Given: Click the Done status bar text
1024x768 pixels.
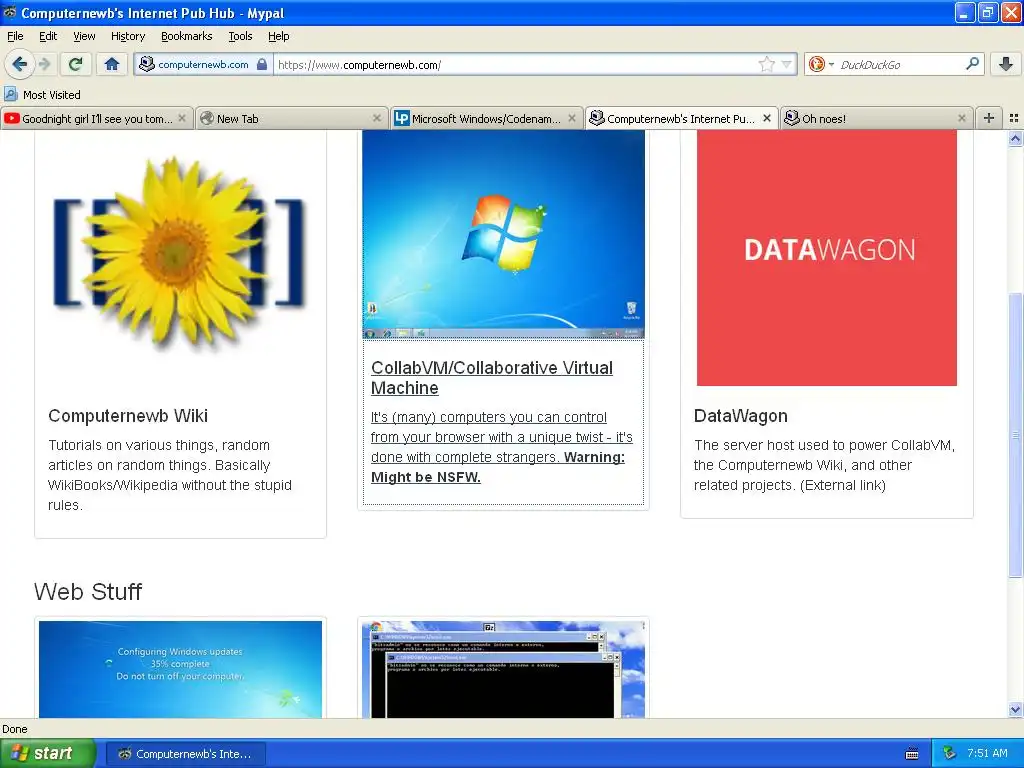Looking at the screenshot, I should click(14, 729).
